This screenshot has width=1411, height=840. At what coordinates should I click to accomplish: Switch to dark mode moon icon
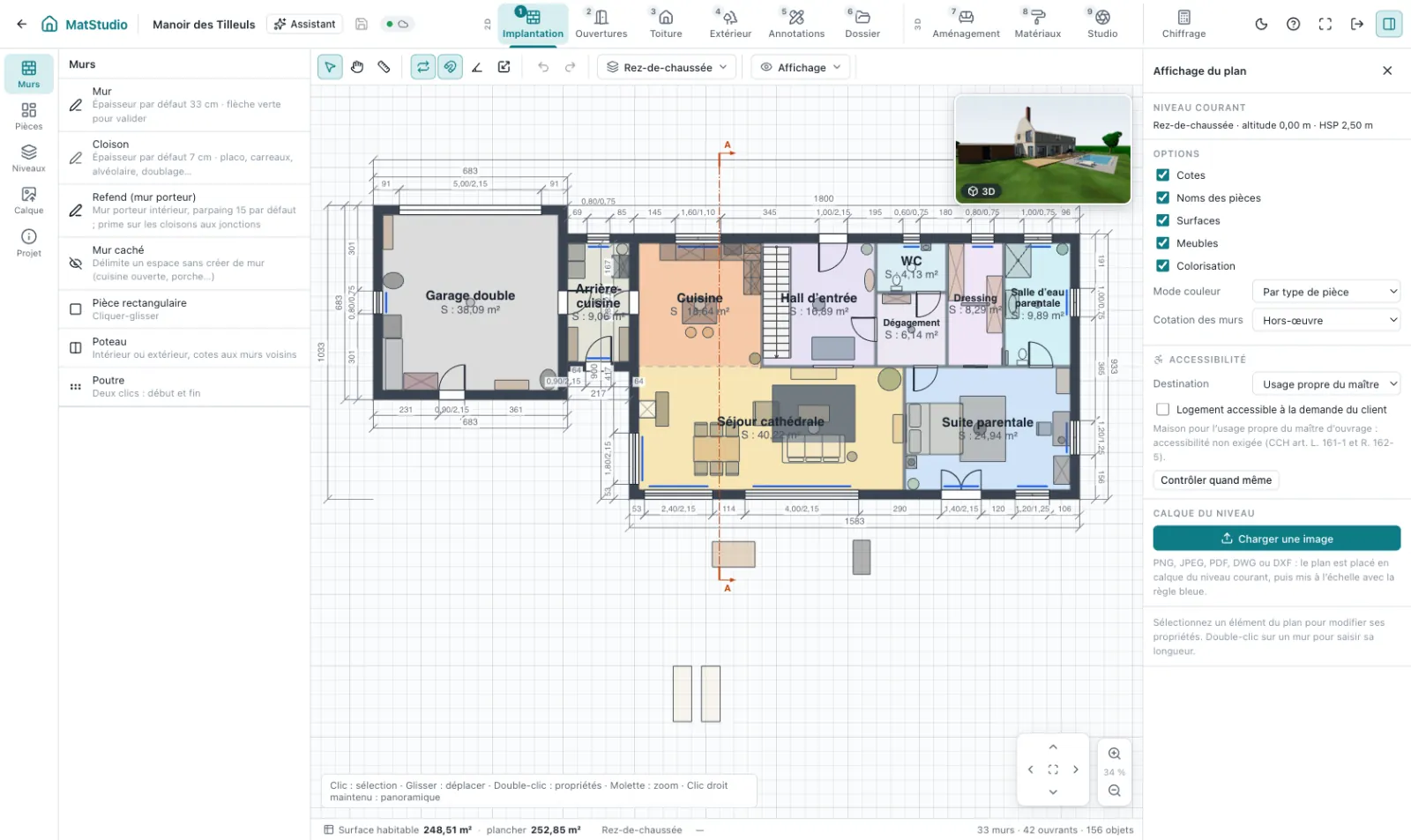[x=1261, y=24]
